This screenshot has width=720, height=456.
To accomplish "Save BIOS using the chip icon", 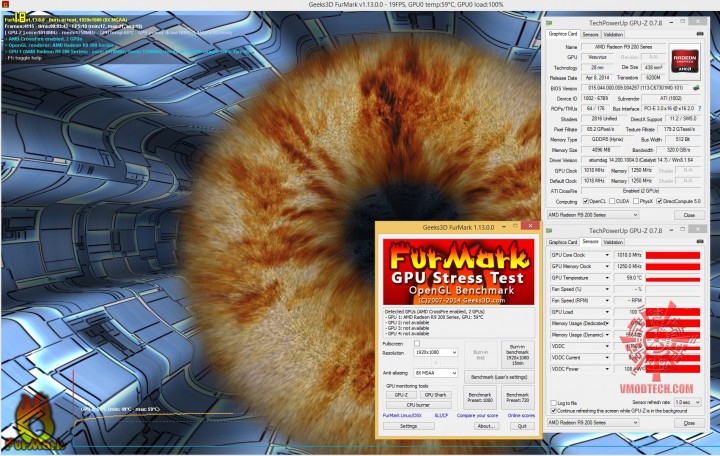I will (x=697, y=88).
